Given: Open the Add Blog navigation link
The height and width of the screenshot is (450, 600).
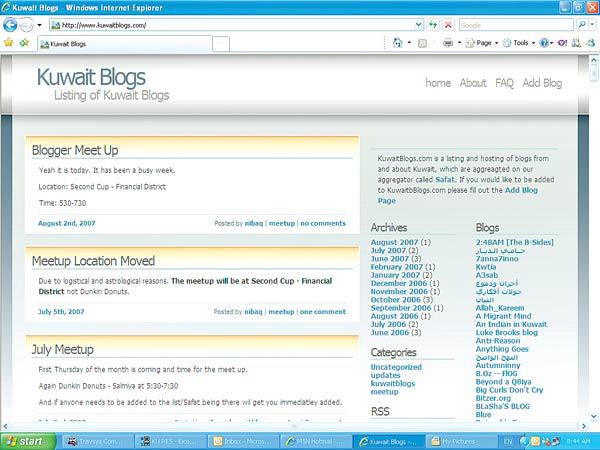Looking at the screenshot, I should [542, 83].
